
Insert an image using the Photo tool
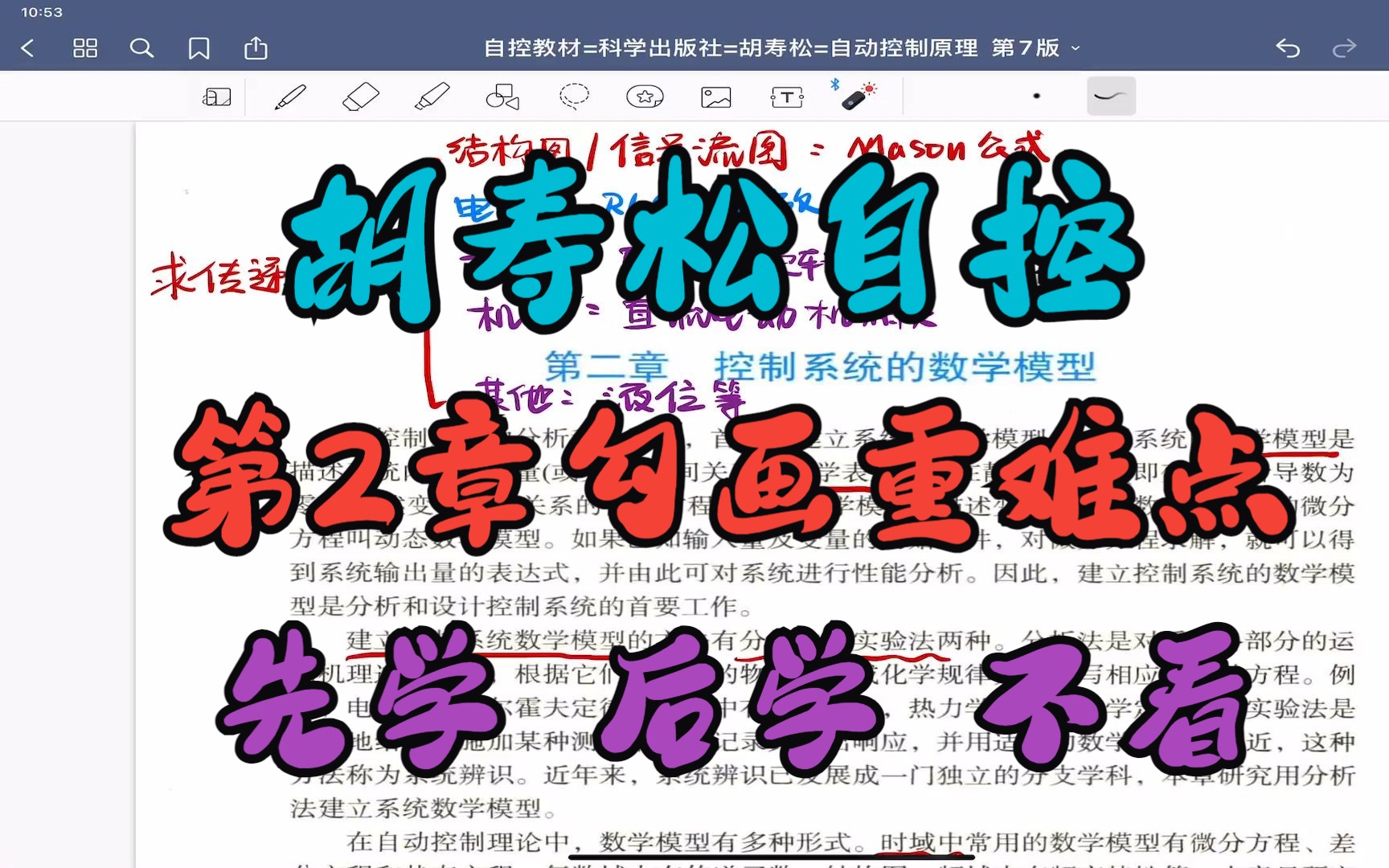click(715, 96)
